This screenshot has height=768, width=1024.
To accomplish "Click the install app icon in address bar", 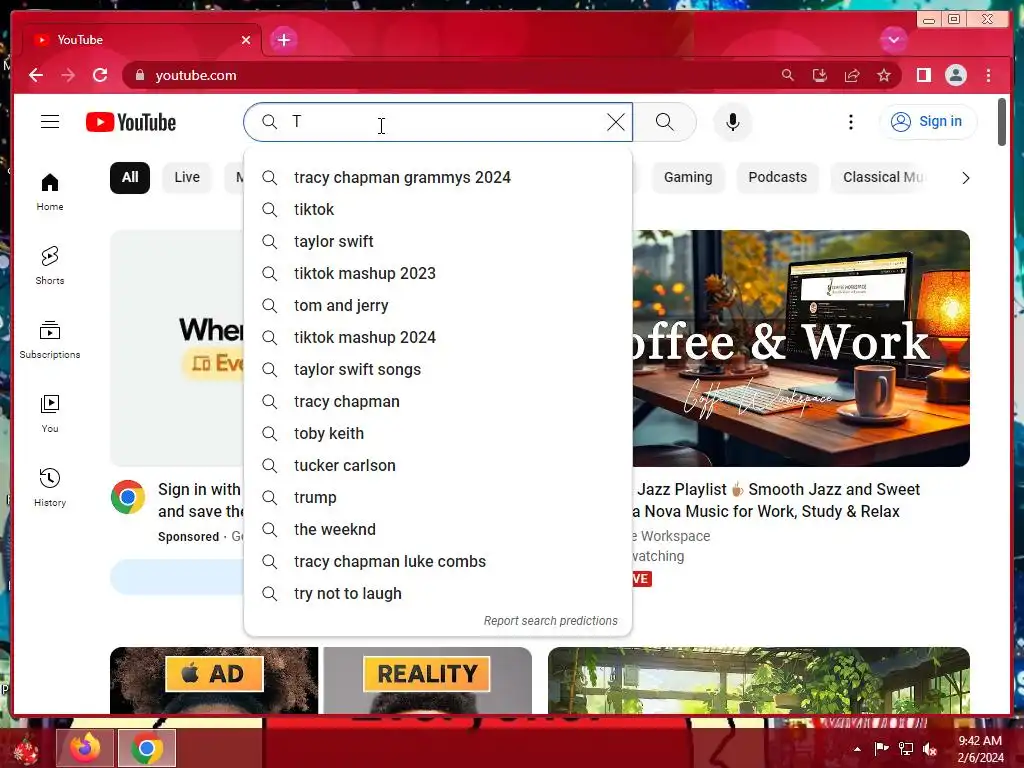I will click(x=820, y=75).
